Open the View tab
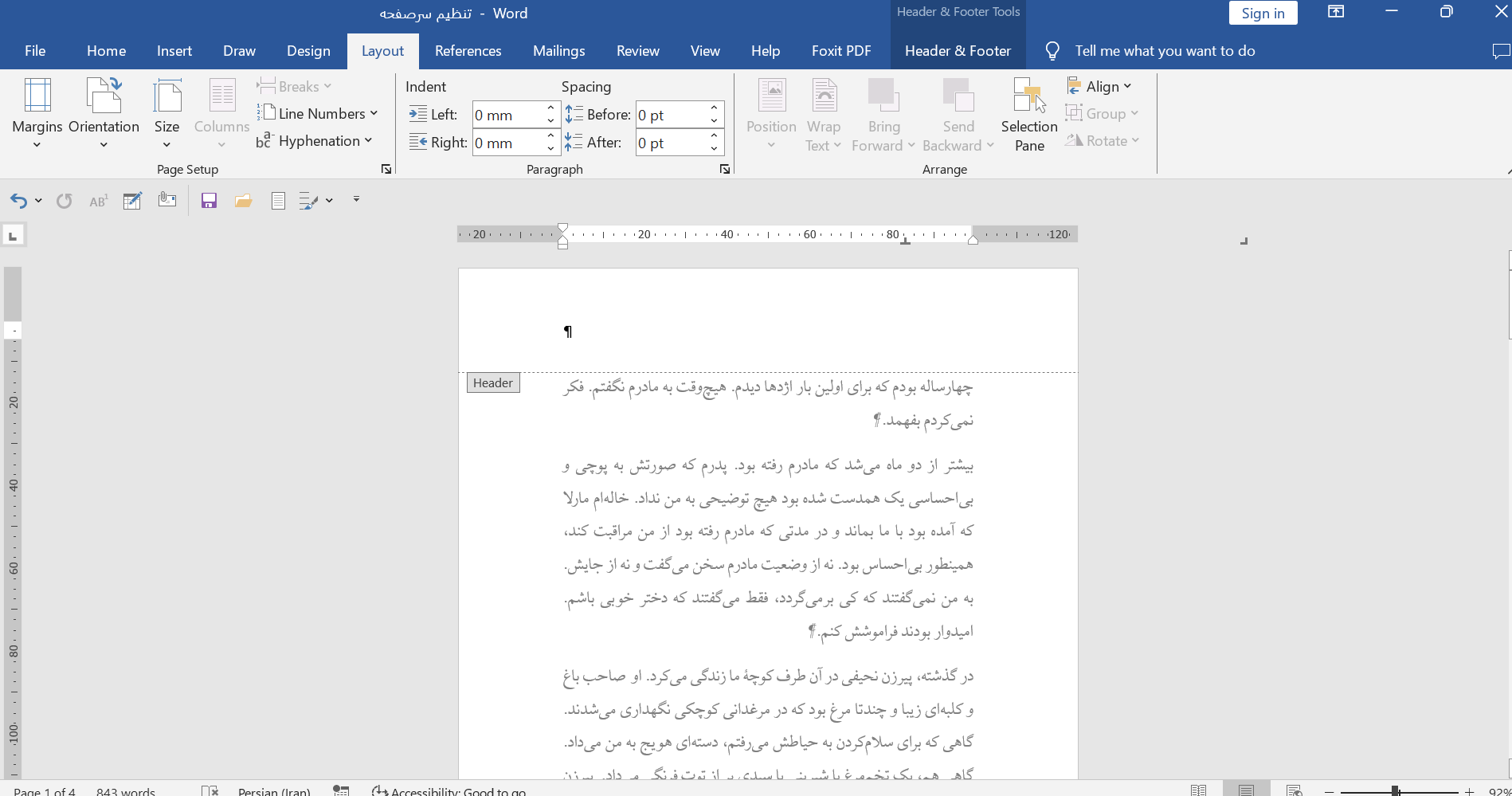 pos(705,51)
